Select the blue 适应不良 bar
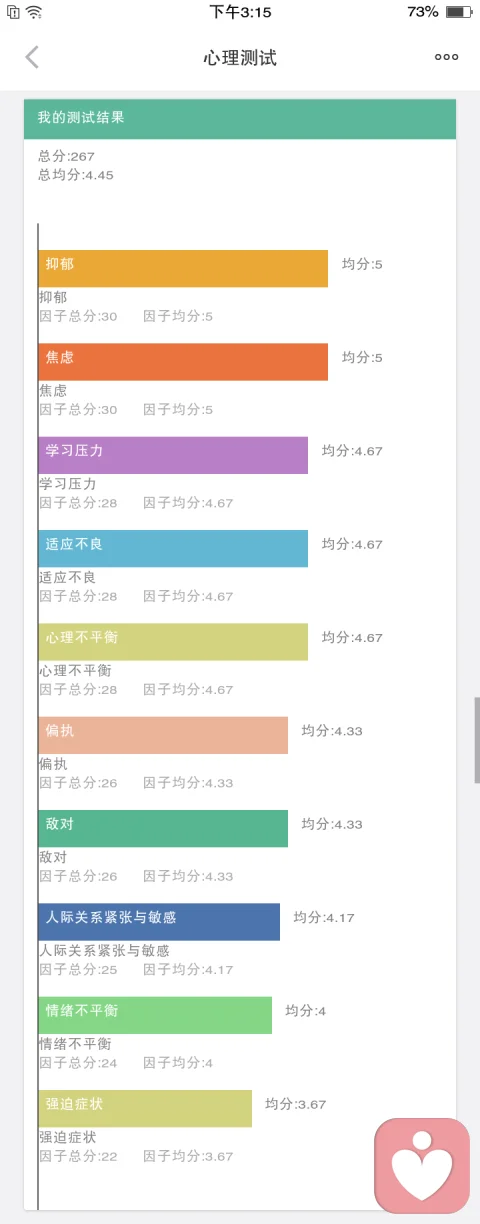Image resolution: width=480 pixels, height=1224 pixels. (x=173, y=548)
